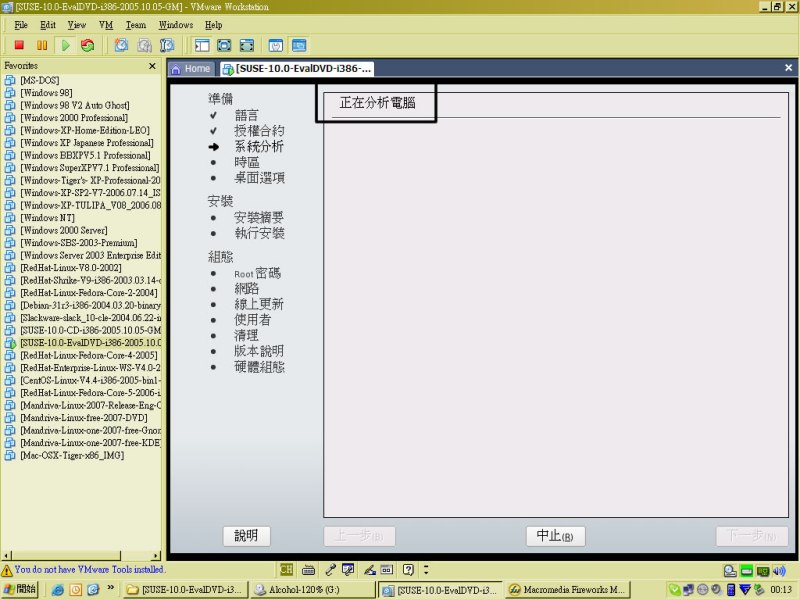Click the system tray clock 00:13
The height and width of the screenshot is (600, 800).
781,590
